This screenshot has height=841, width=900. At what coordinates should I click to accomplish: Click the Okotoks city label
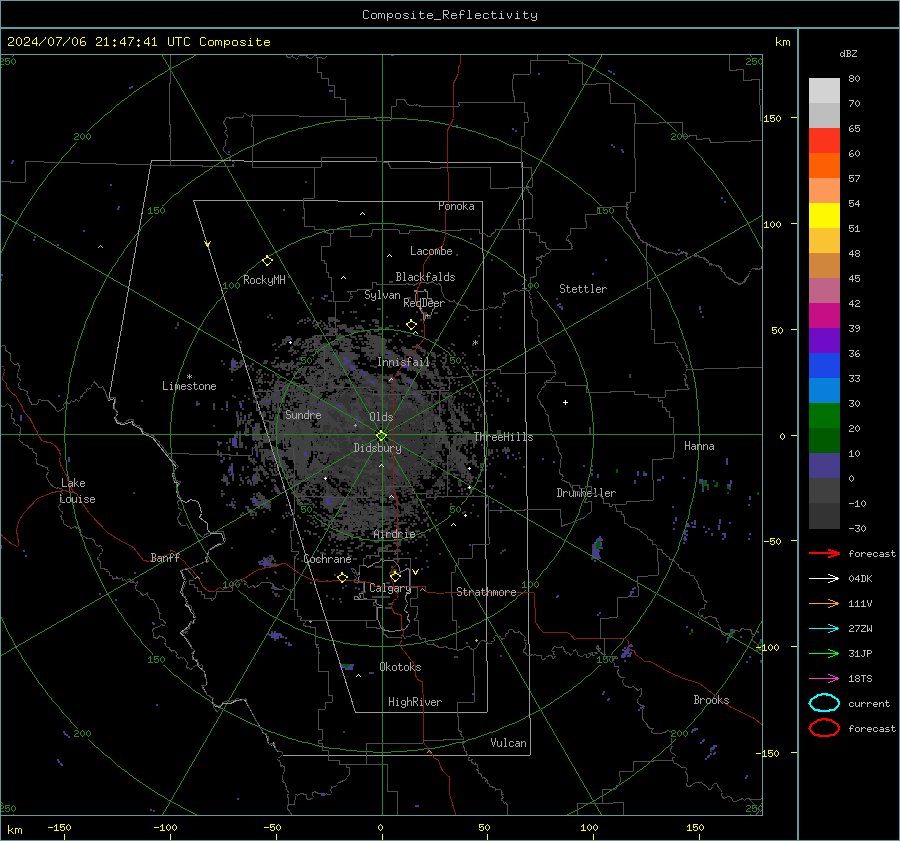tap(400, 667)
